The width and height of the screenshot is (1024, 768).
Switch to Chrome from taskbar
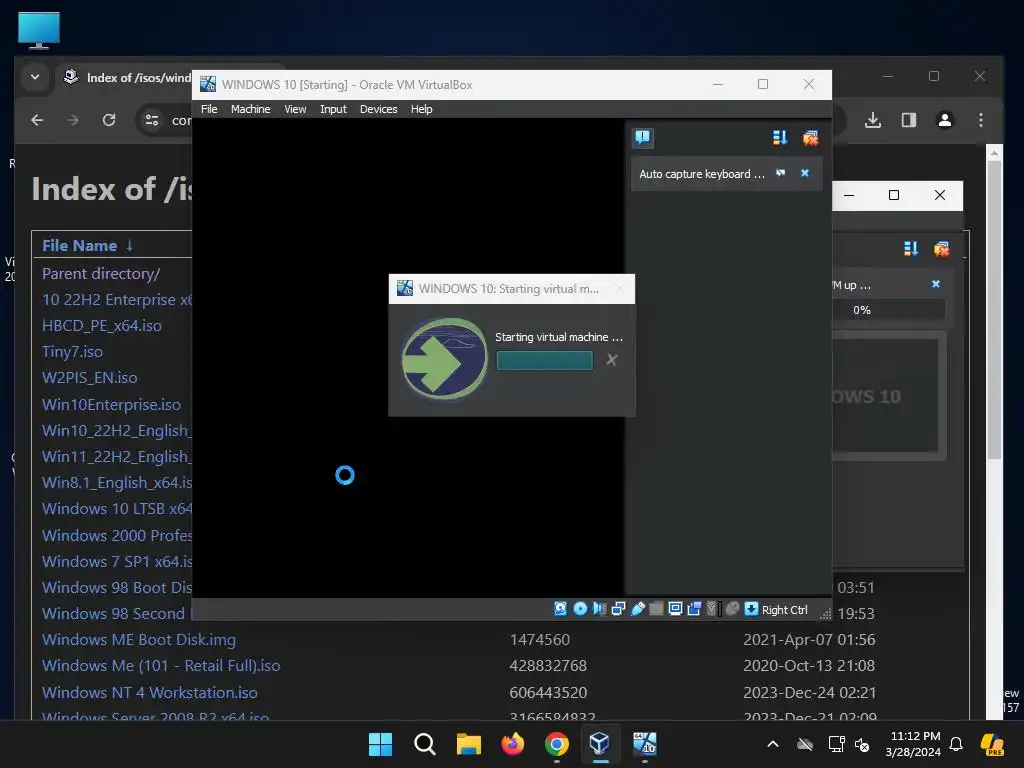[556, 744]
